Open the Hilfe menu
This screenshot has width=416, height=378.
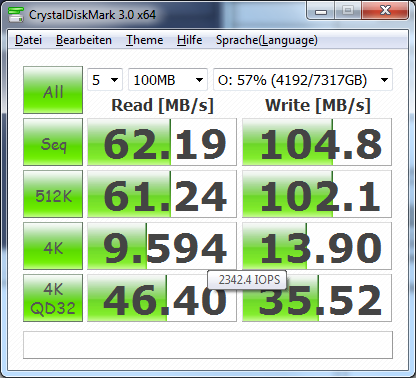coord(189,40)
